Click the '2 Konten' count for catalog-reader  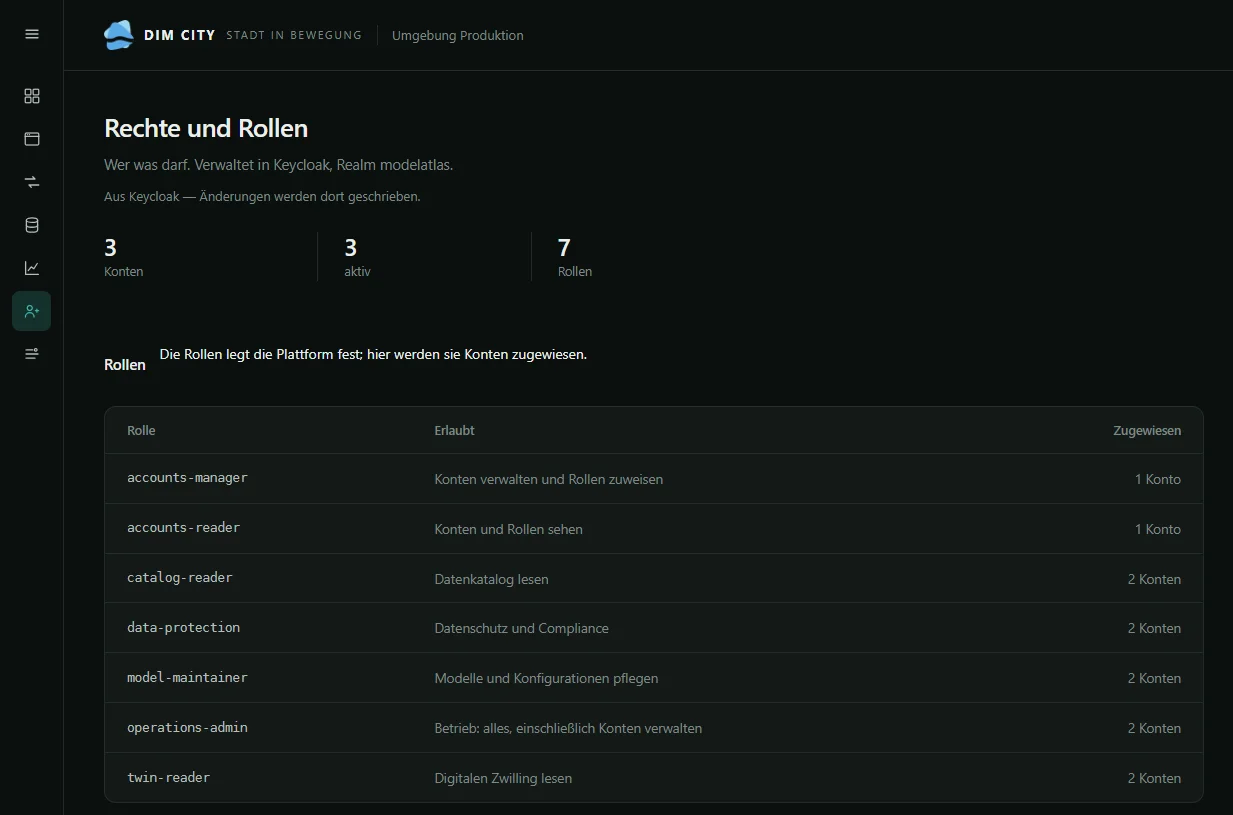pyautogui.click(x=1155, y=579)
